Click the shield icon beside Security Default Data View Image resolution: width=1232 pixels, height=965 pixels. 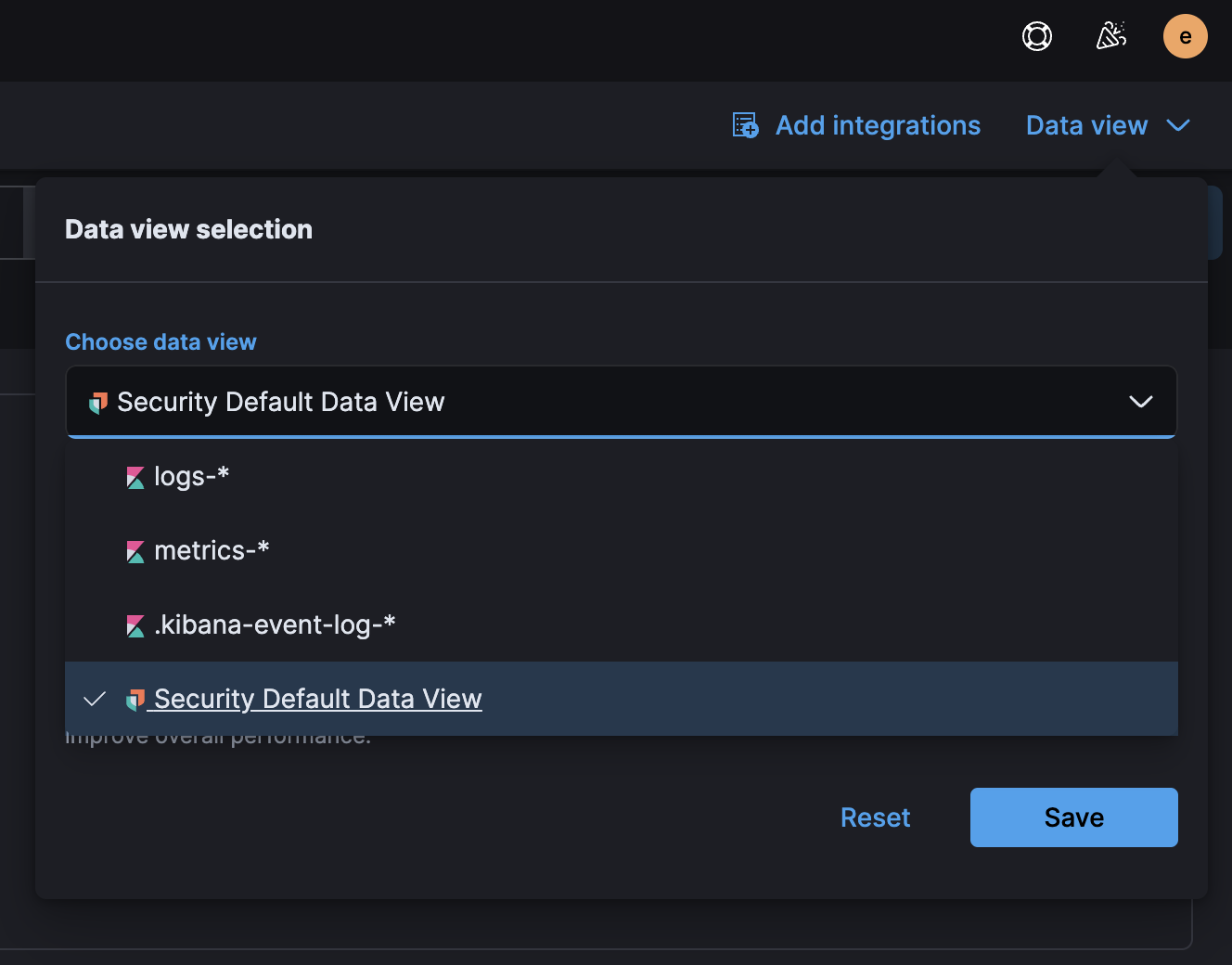point(135,699)
